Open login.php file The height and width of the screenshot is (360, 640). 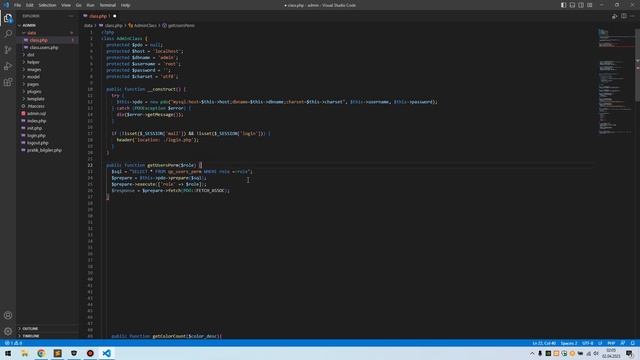pos(36,136)
